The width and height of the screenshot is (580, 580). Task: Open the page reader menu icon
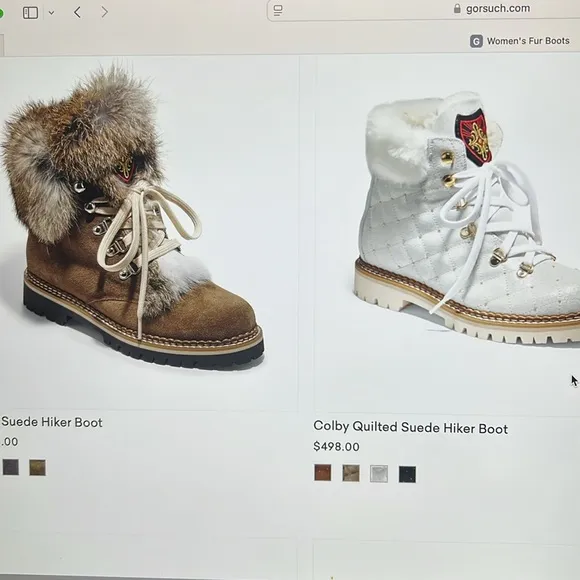coord(278,10)
